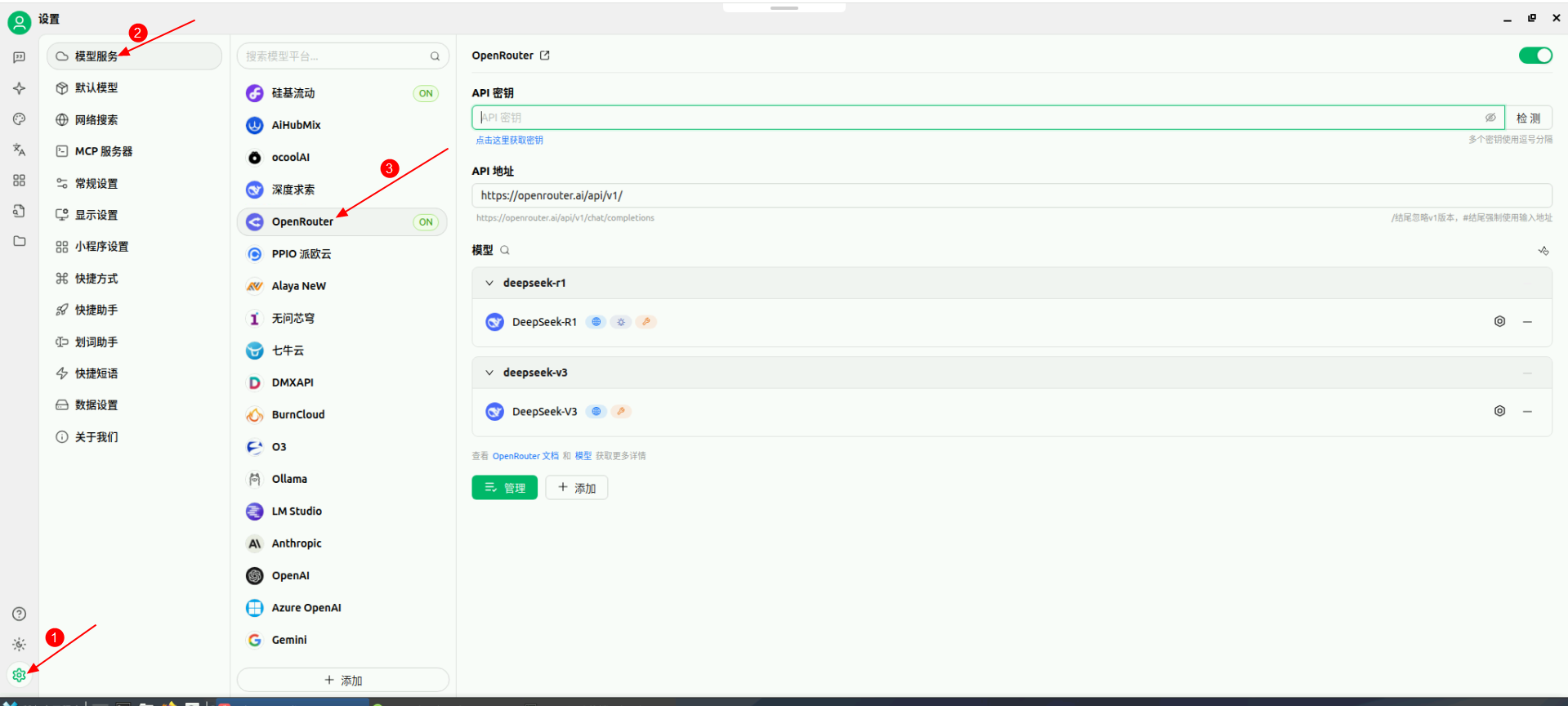Open MCP 服务器 settings
The width and height of the screenshot is (1568, 706).
pyautogui.click(x=135, y=151)
